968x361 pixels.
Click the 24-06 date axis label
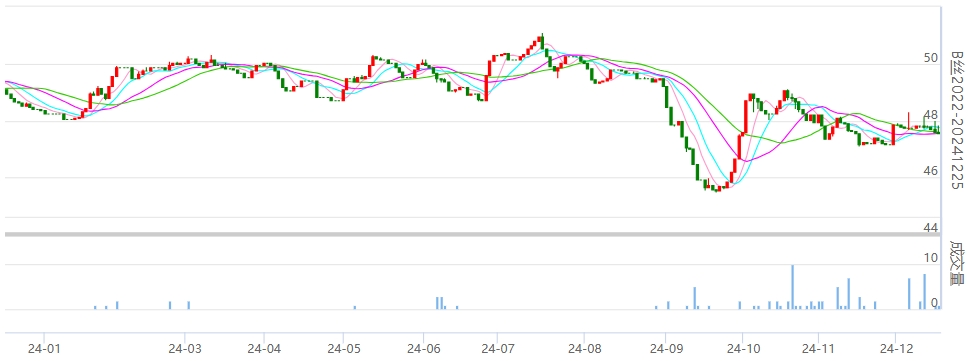pyautogui.click(x=423, y=349)
